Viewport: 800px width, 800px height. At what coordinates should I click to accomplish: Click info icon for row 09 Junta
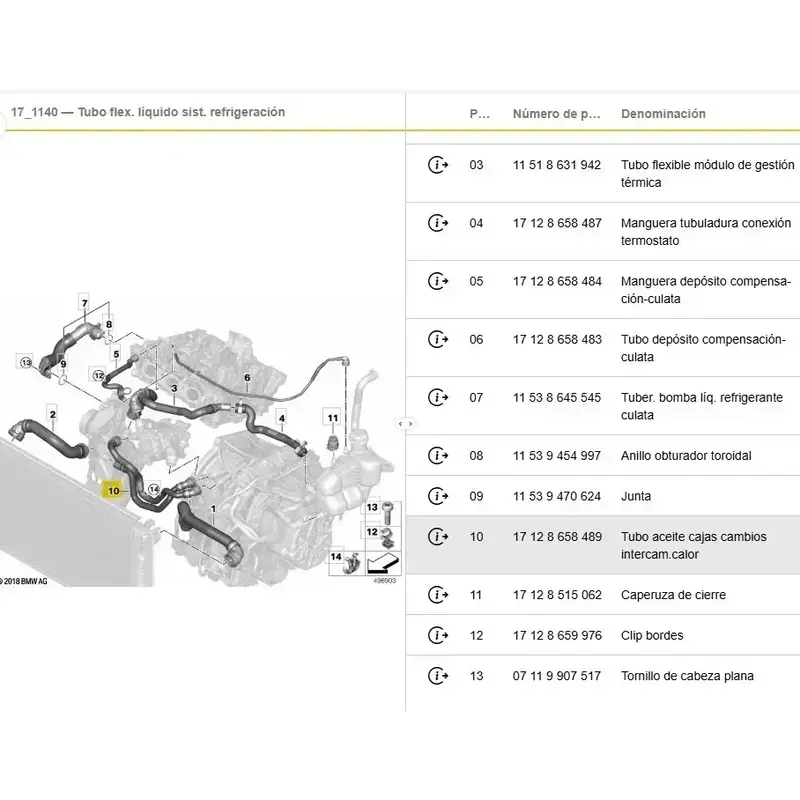437,496
